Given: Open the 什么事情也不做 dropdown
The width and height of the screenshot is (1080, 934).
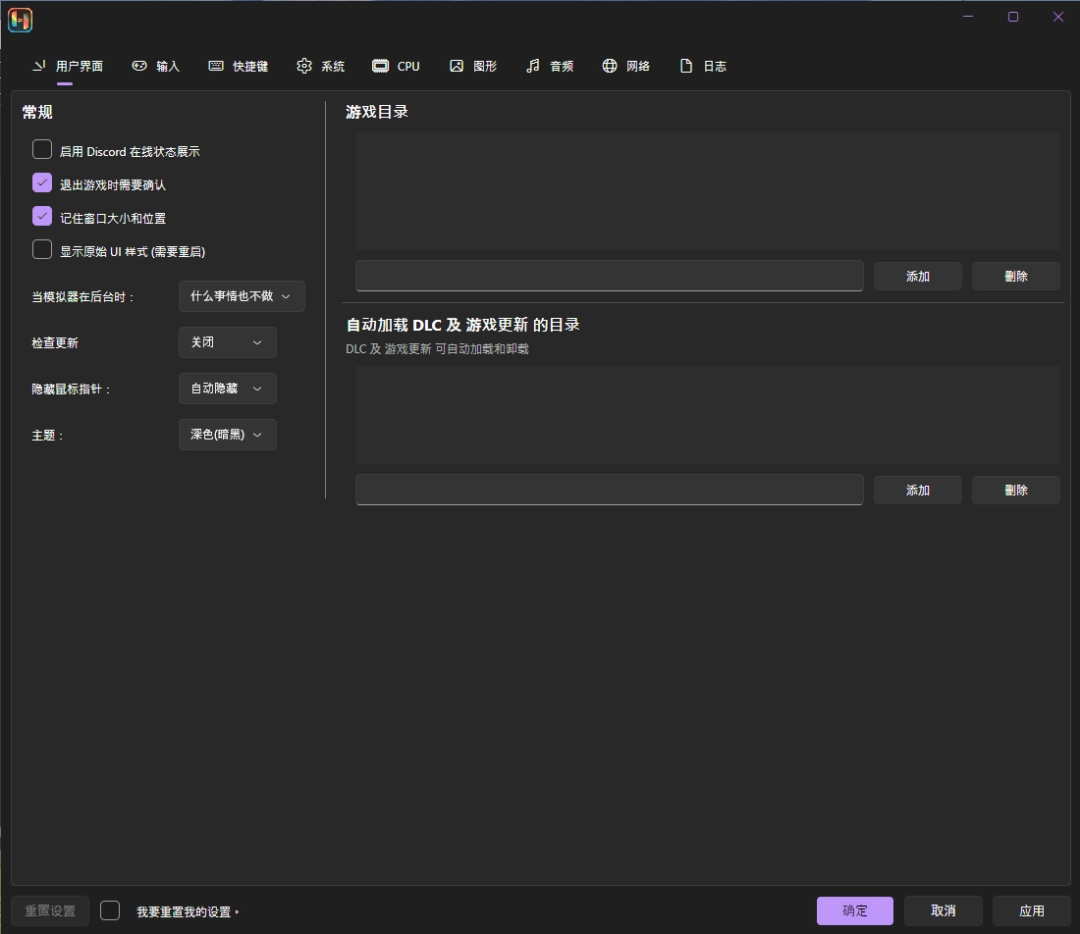Looking at the screenshot, I should [241, 296].
